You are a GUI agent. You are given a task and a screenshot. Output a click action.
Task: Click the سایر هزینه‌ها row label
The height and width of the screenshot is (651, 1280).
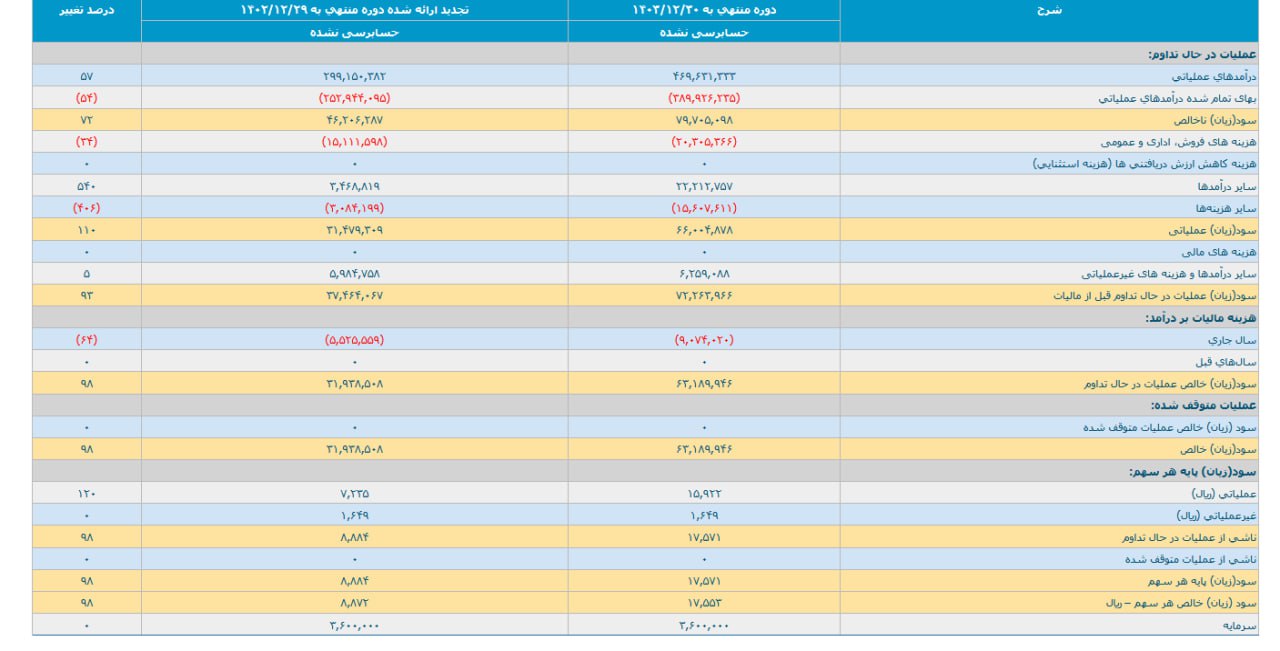(1226, 208)
